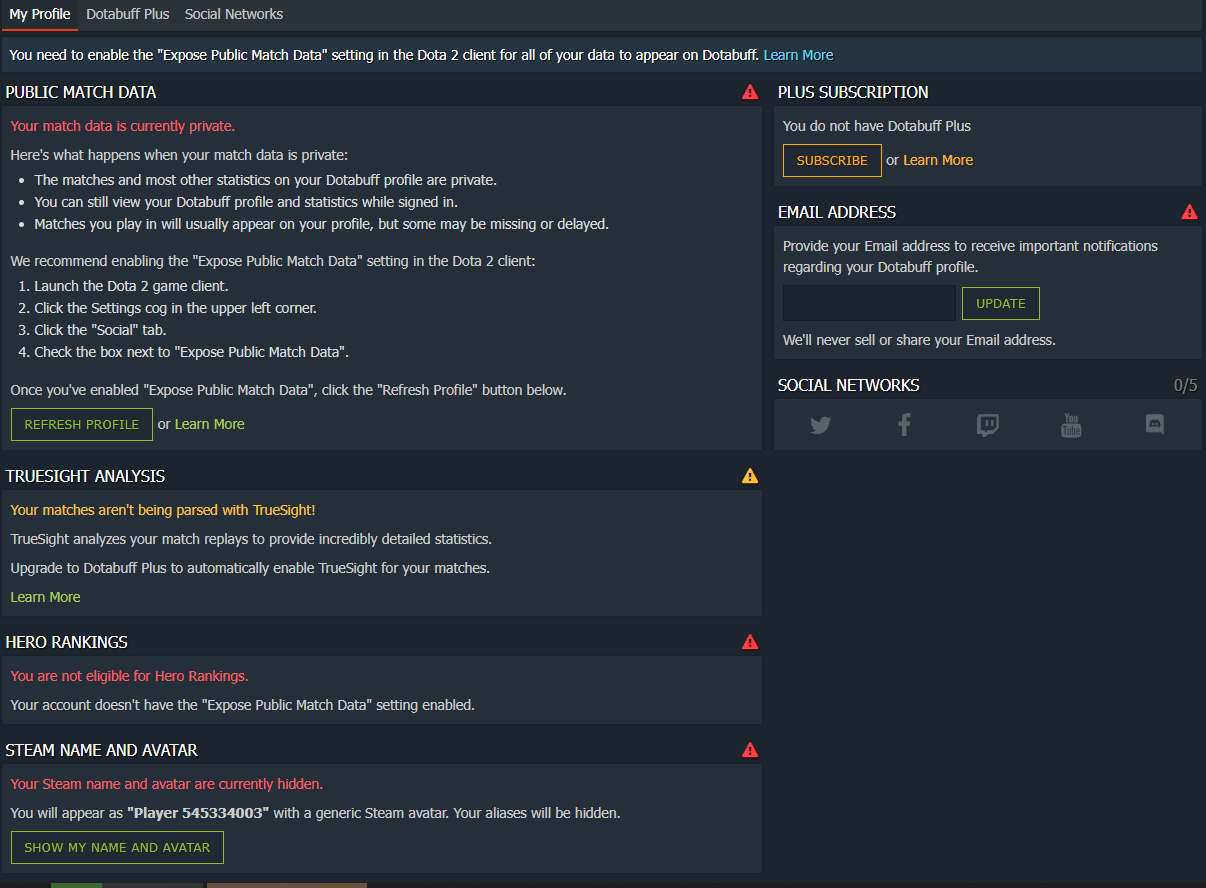Click the Discord icon under Social Networks

(1154, 424)
